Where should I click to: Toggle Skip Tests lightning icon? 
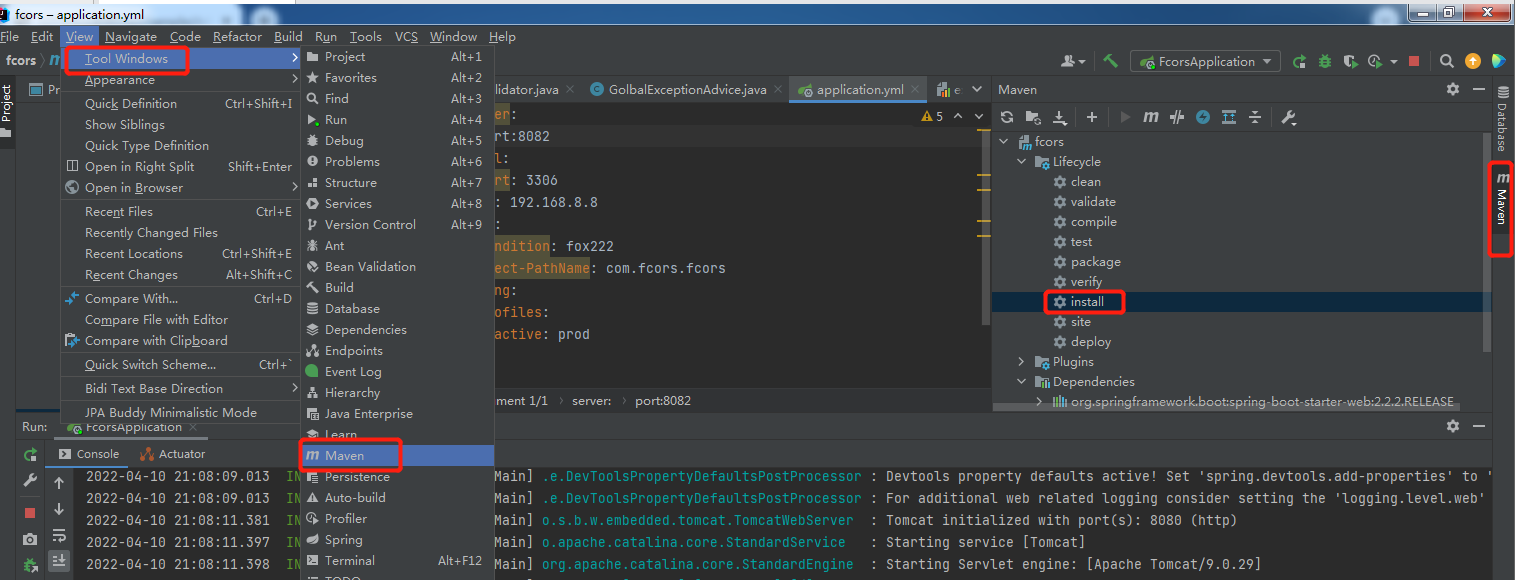click(x=1203, y=117)
